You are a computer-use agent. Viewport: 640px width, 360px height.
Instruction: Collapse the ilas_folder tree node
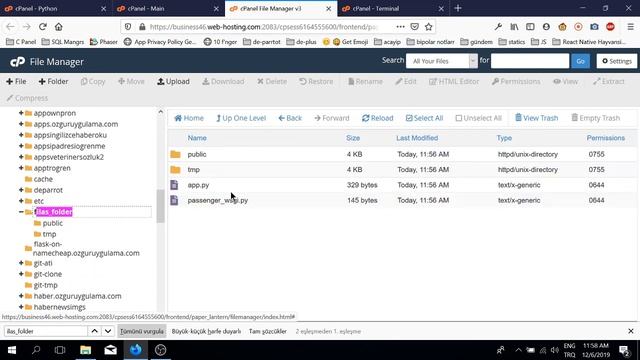(21, 212)
